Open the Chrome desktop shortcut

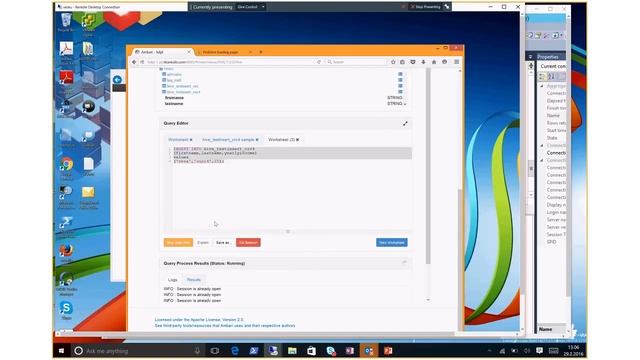pos(67,167)
